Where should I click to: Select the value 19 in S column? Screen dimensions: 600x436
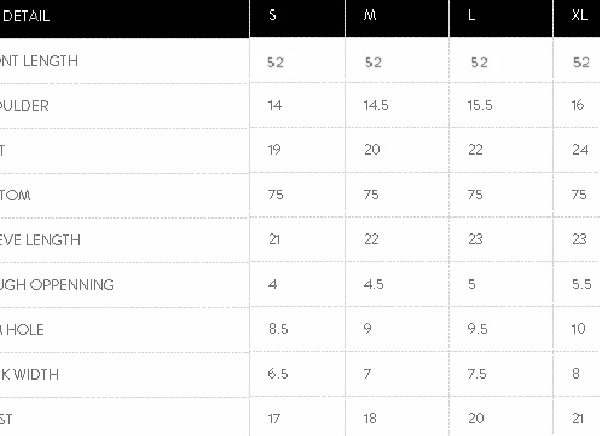click(x=275, y=150)
